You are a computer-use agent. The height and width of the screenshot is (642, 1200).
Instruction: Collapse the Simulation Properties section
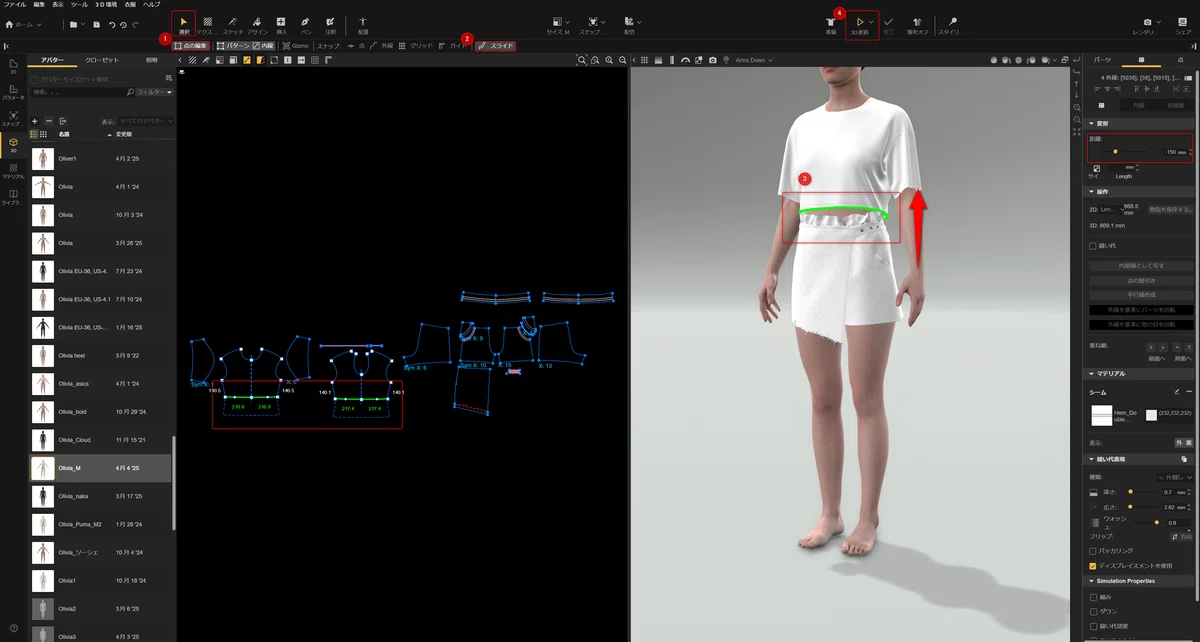[1092, 580]
